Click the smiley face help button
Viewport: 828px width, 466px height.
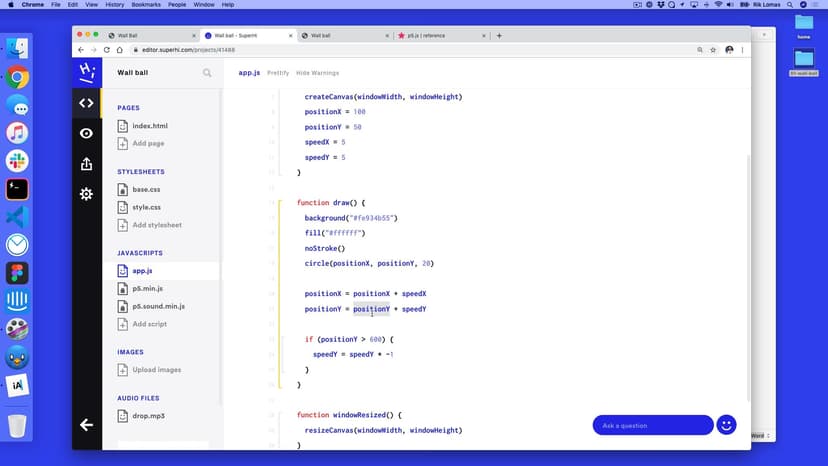tap(727, 425)
